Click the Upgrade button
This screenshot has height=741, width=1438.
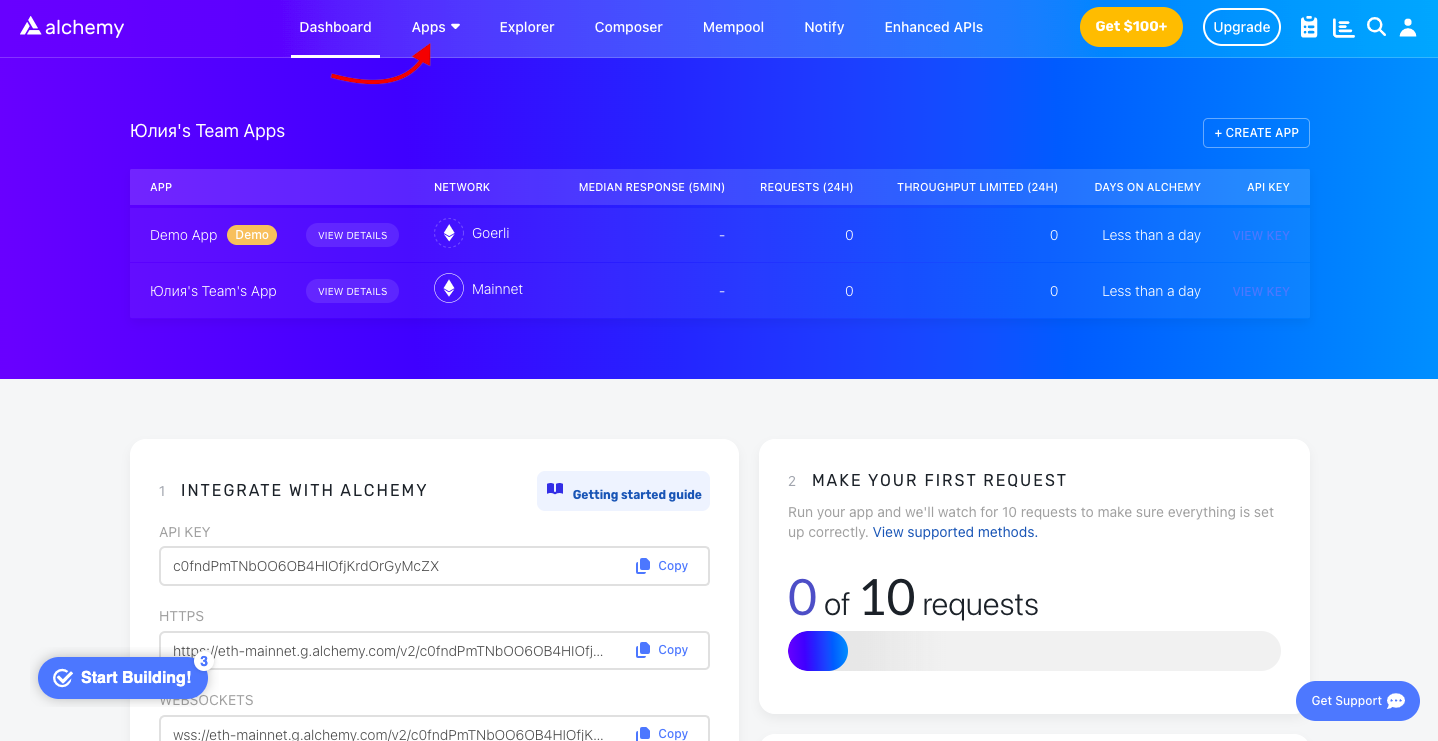[x=1241, y=27]
